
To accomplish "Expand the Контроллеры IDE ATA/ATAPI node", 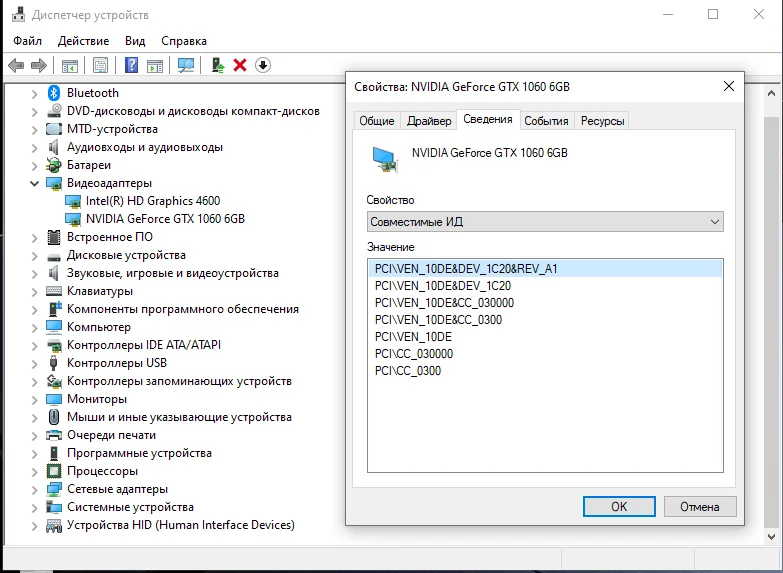I will (34, 345).
